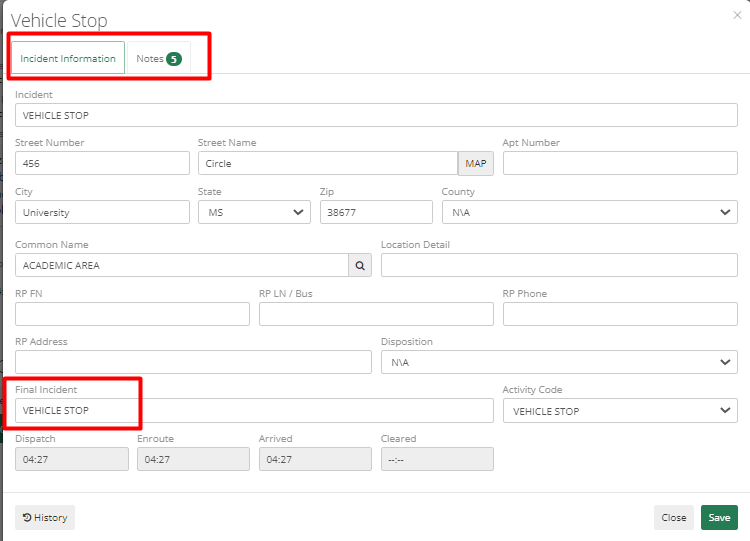Open the incident History

click(45, 518)
